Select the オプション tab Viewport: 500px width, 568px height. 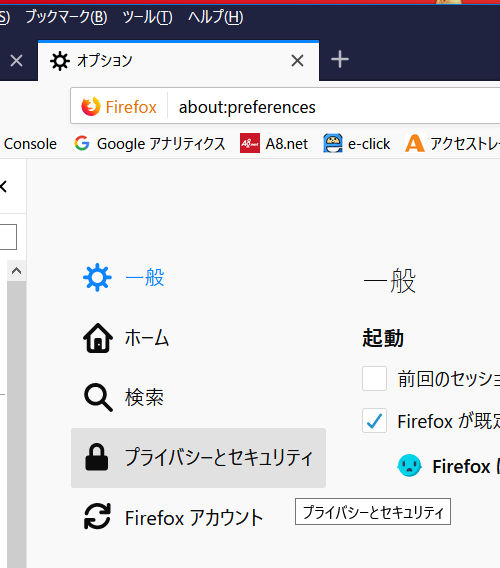pos(178,60)
